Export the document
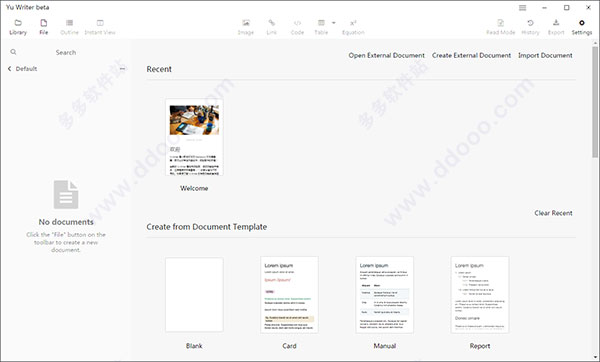Screen dimensions: 600x362 (x=556, y=27)
